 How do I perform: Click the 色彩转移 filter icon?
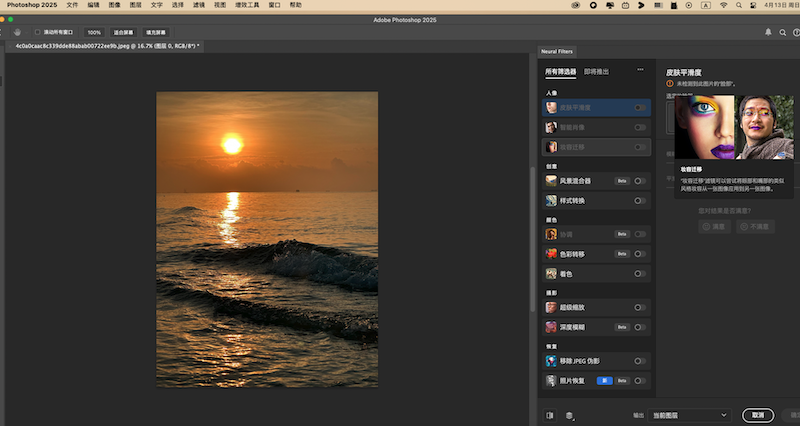coord(551,253)
